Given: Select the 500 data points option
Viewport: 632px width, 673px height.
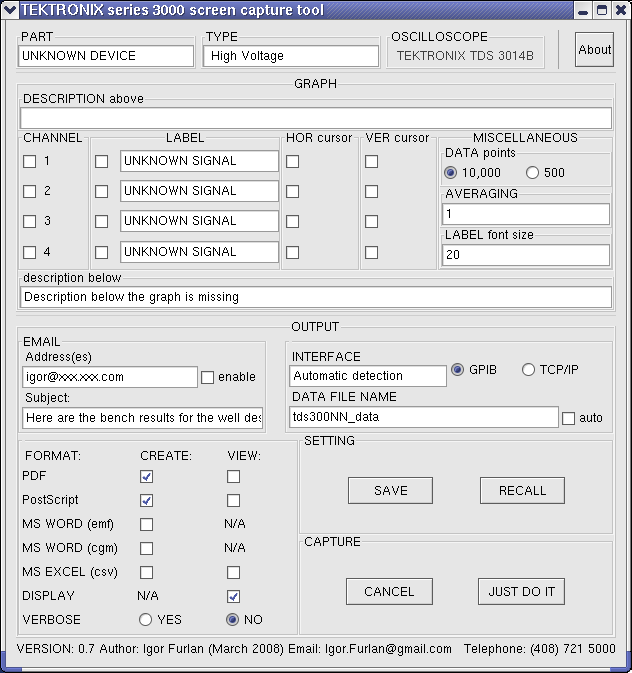Looking at the screenshot, I should click(x=532, y=173).
